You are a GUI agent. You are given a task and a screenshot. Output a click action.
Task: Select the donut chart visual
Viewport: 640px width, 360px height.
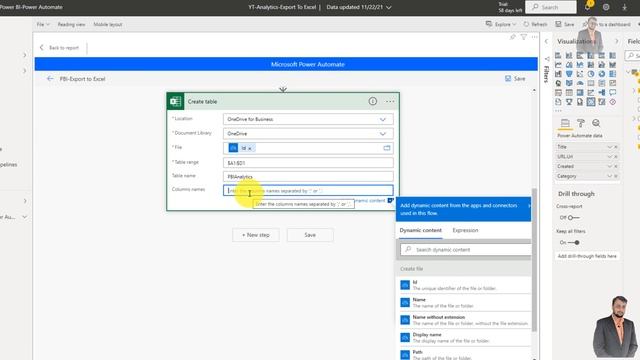[602, 74]
